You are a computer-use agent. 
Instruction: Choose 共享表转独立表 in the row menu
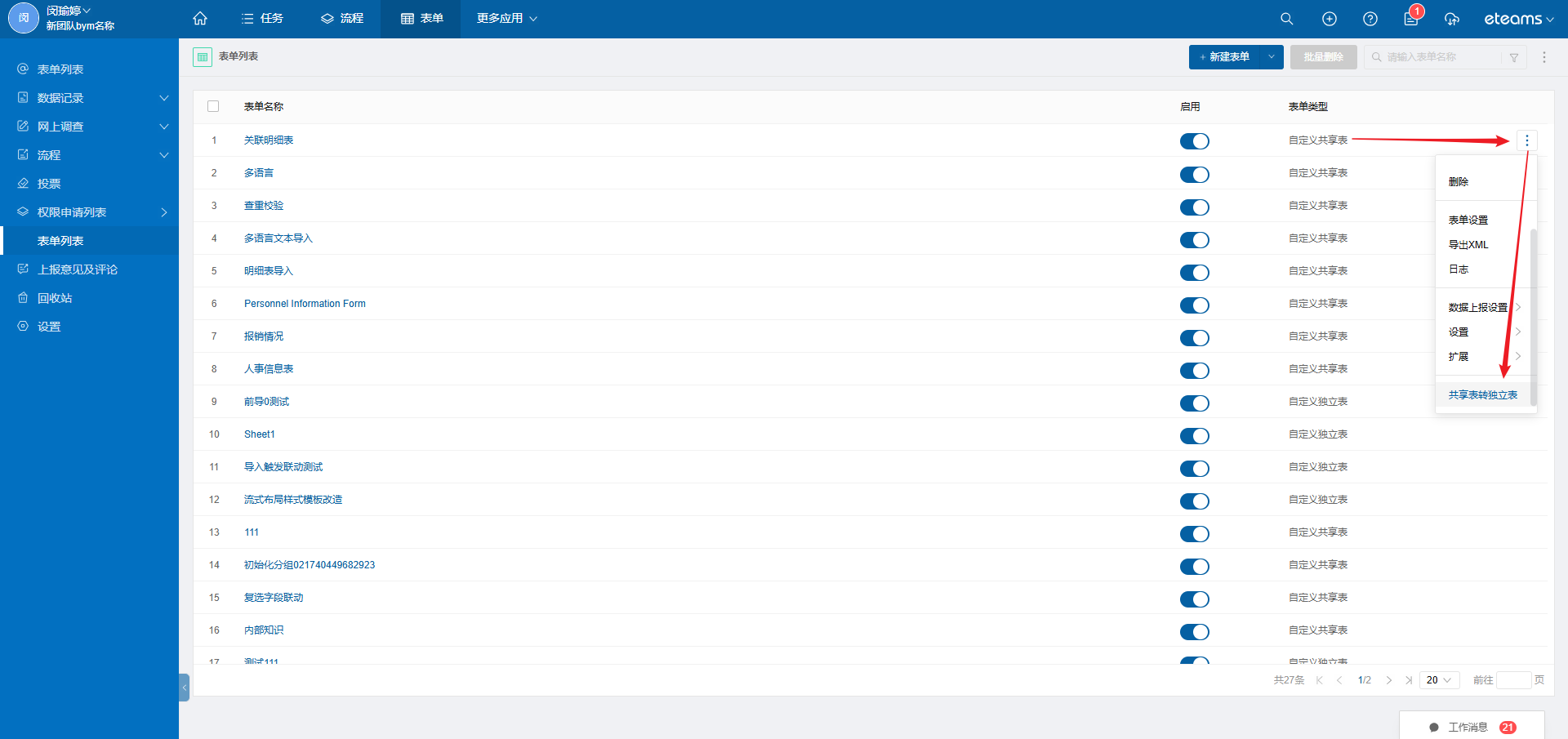click(x=1483, y=395)
